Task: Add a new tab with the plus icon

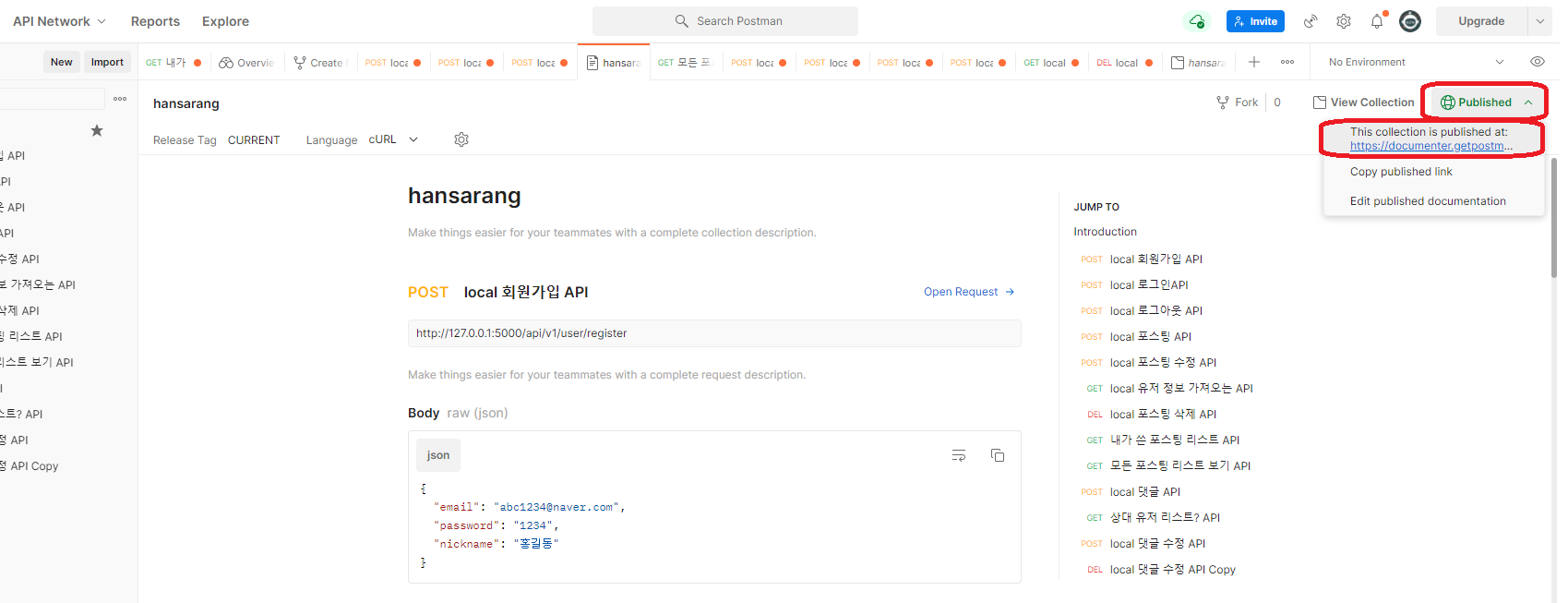Action: [x=1254, y=62]
